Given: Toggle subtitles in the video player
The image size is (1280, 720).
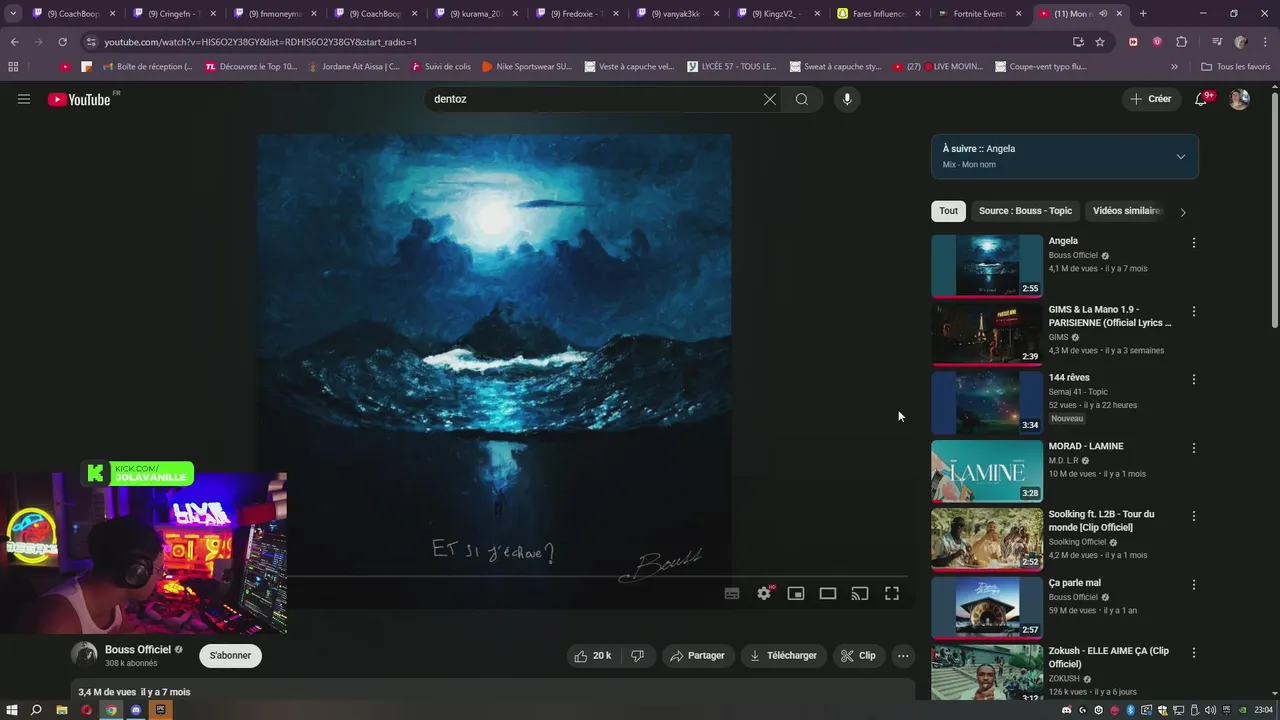Looking at the screenshot, I should point(732,593).
